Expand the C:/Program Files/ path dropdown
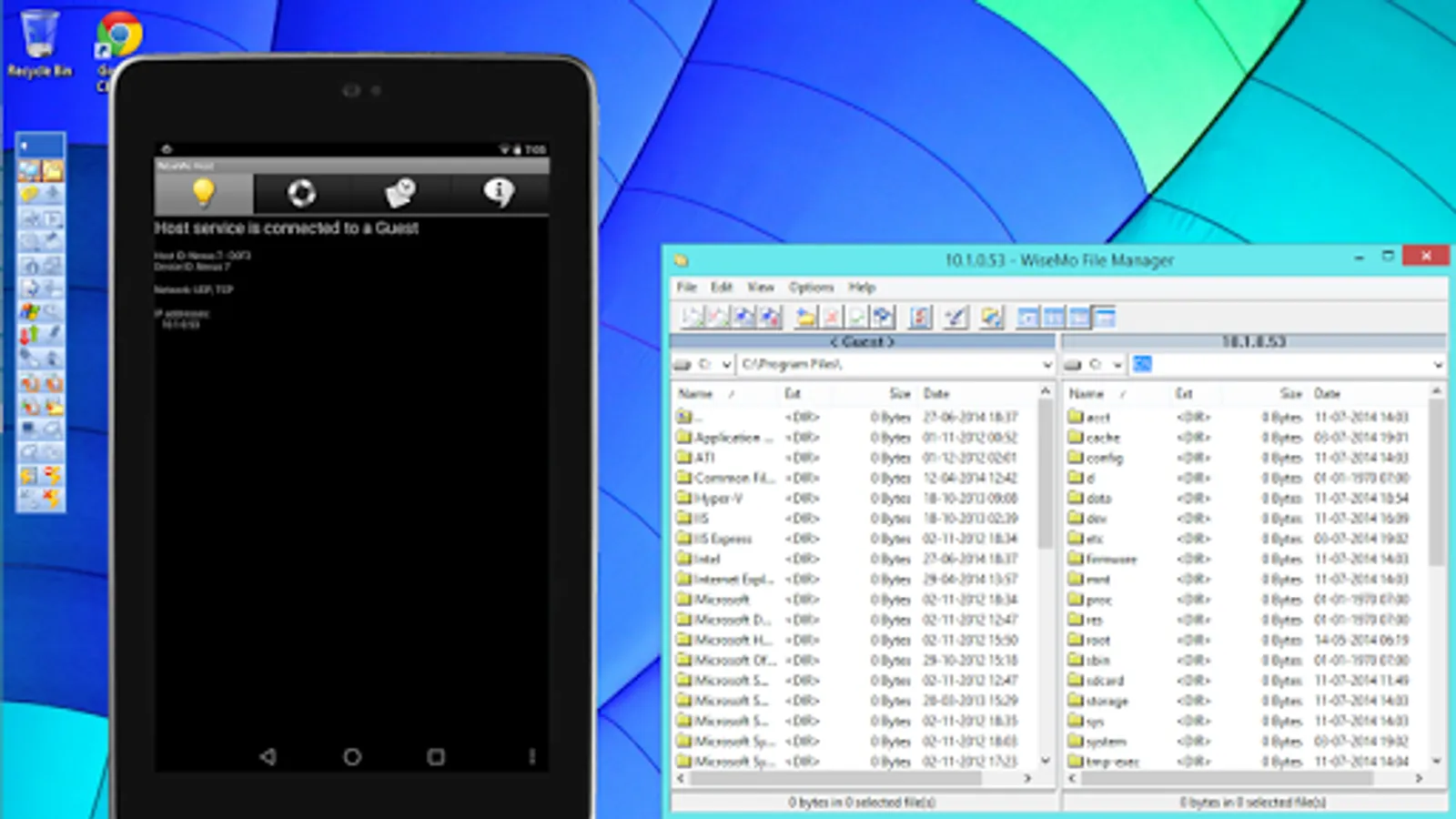This screenshot has width=1456, height=819. coord(1046,365)
